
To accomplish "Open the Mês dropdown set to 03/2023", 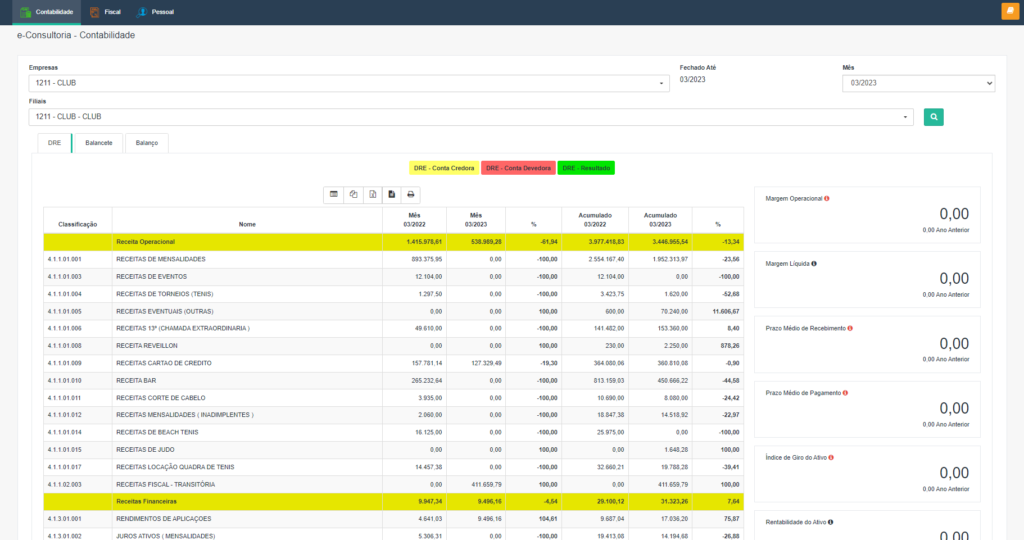I will point(918,83).
